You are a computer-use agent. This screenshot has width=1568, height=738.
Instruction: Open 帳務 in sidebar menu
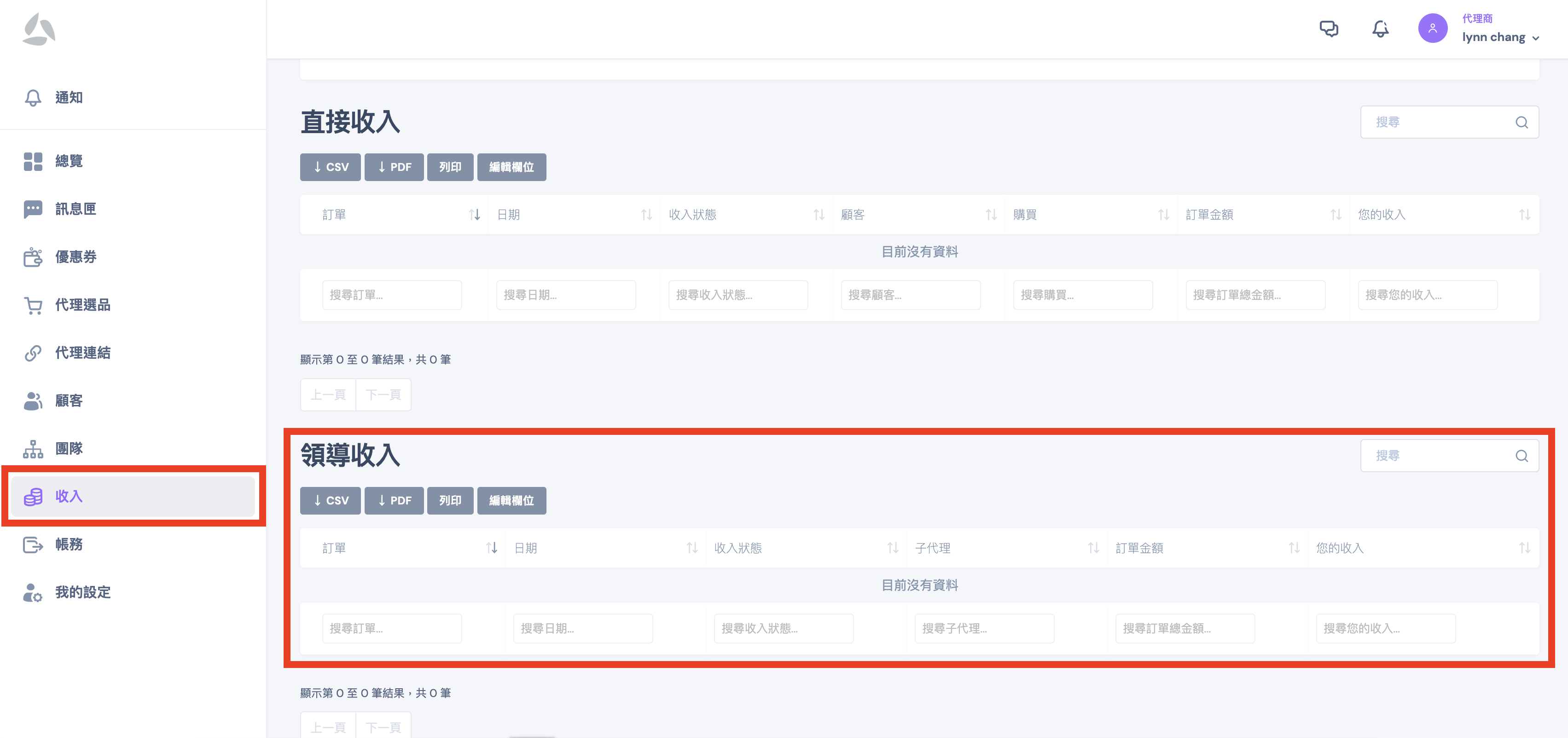(69, 545)
